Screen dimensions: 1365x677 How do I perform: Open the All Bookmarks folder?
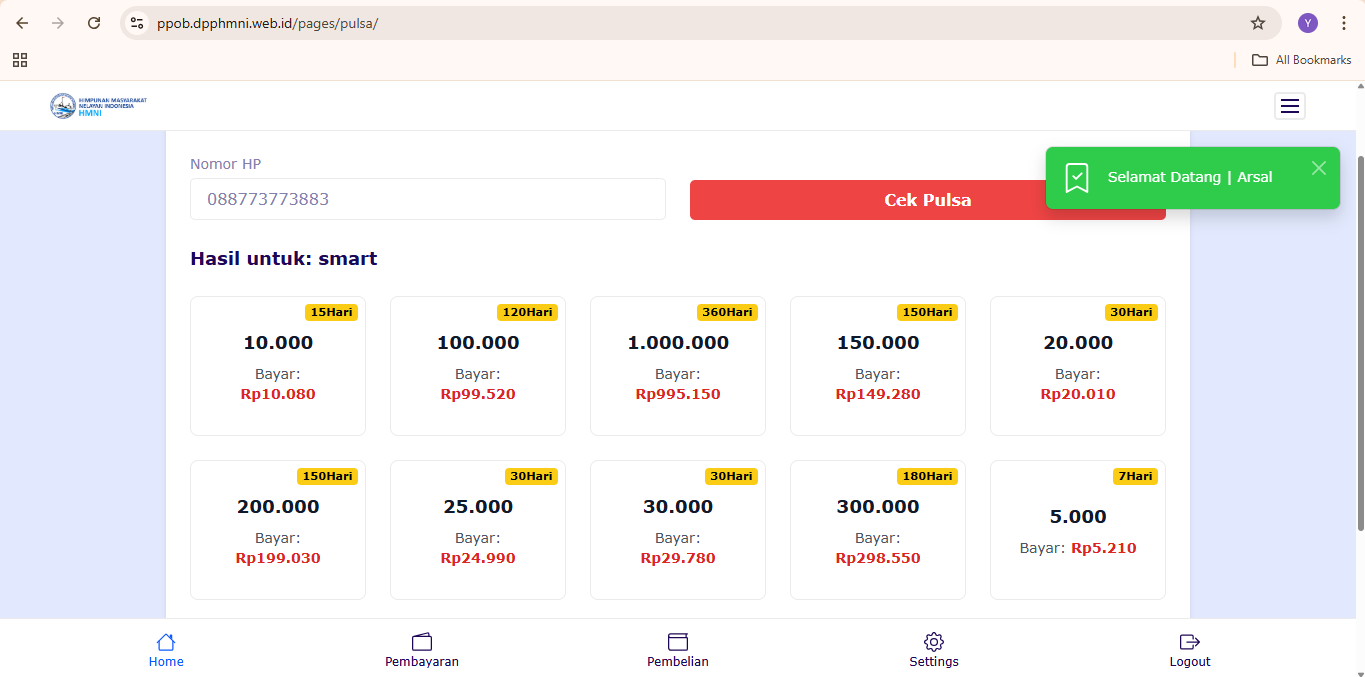point(1302,60)
